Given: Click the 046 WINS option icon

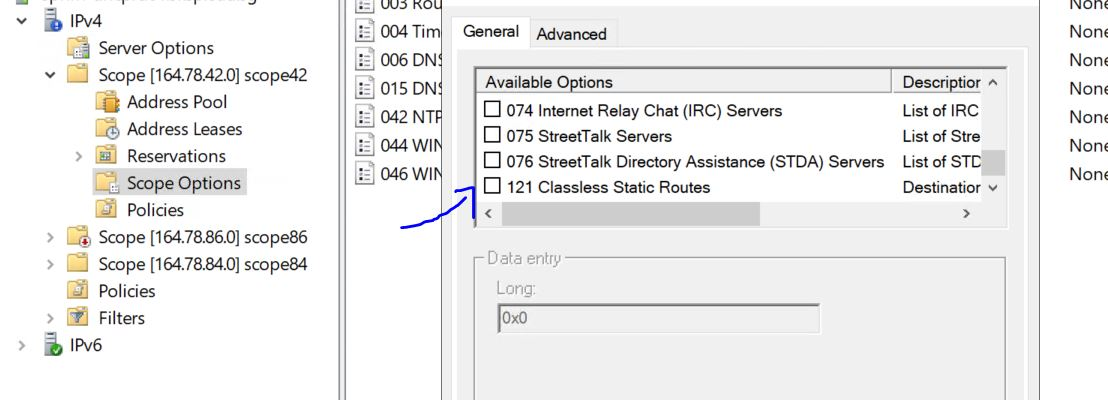Looking at the screenshot, I should point(364,173).
